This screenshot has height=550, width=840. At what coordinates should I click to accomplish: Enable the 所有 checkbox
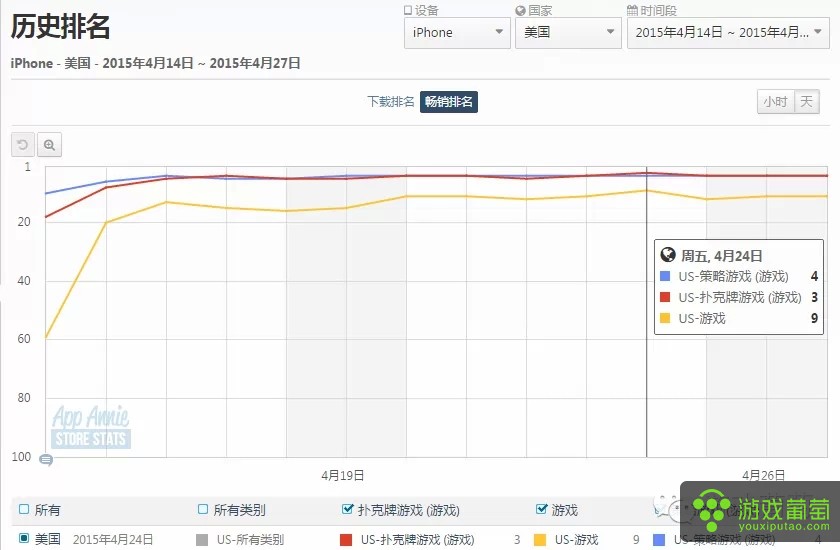pyautogui.click(x=24, y=509)
